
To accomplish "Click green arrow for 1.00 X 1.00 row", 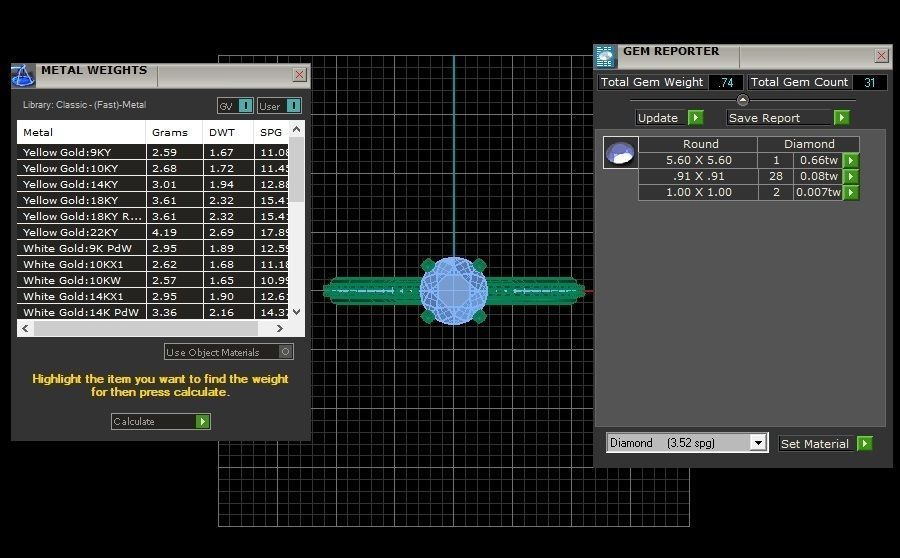I will click(x=851, y=192).
